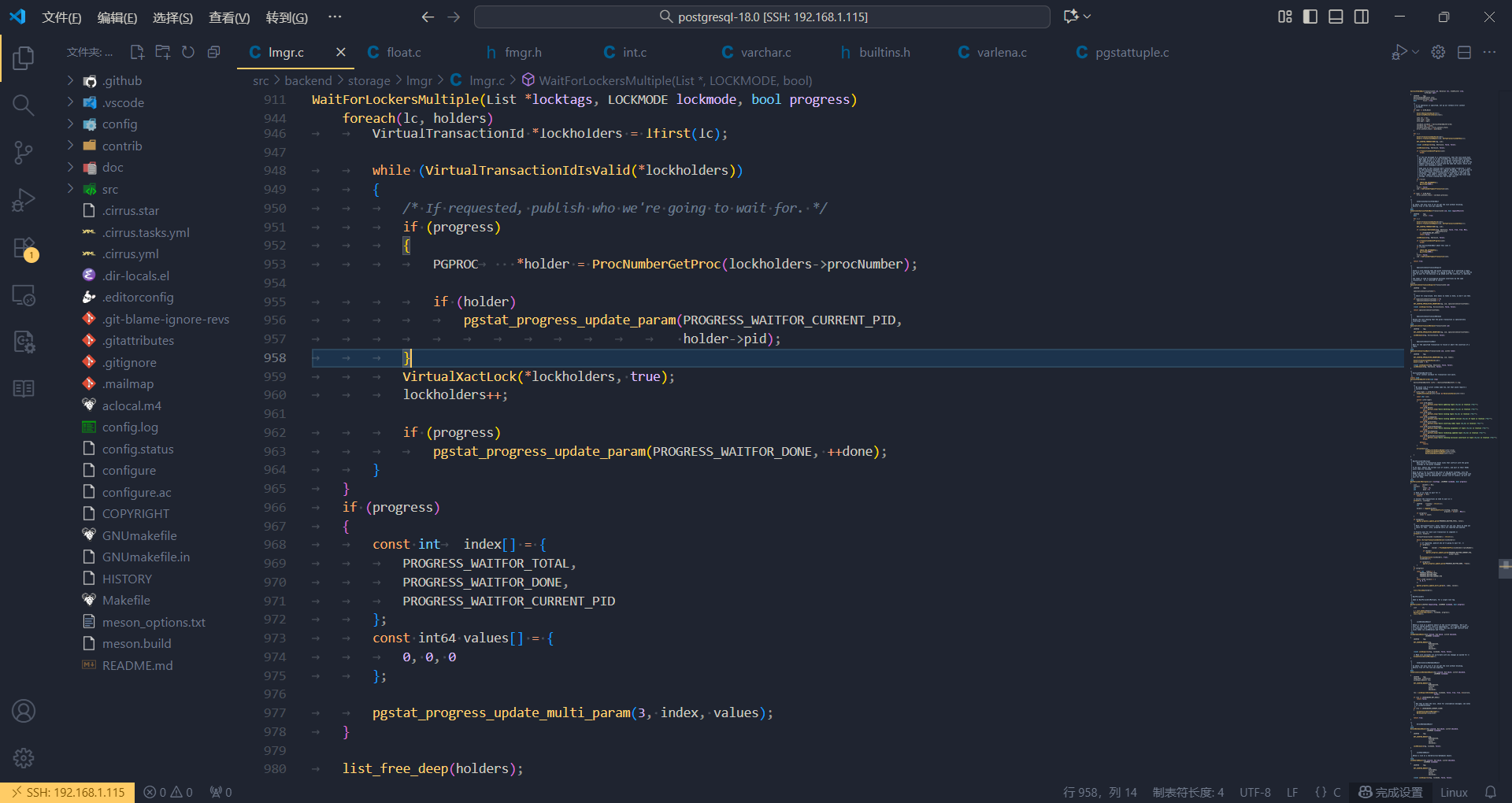The image size is (1512, 803).
Task: Change encoding via UTF-8 status item
Action: pyautogui.click(x=1255, y=793)
